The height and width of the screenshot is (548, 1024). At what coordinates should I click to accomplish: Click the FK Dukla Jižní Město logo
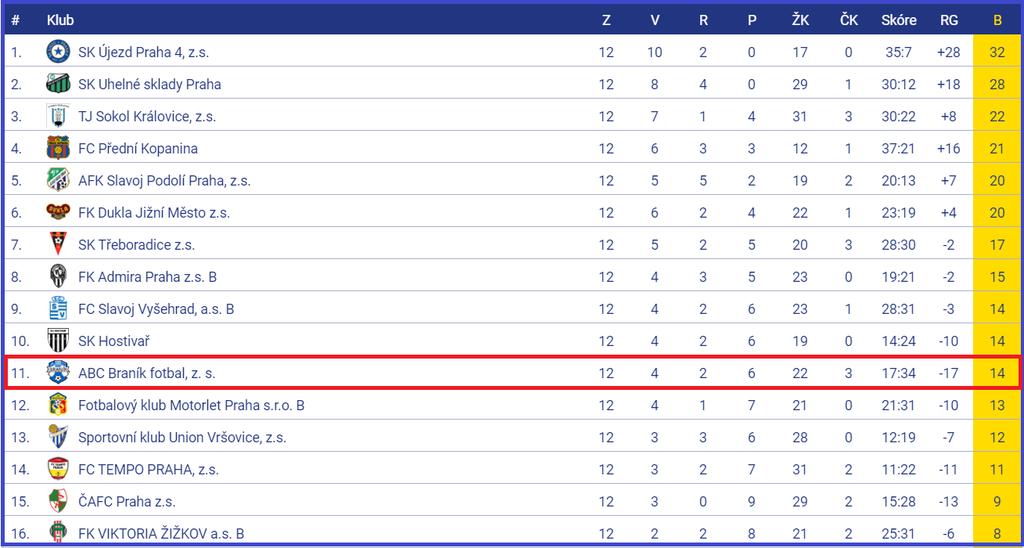coord(58,212)
